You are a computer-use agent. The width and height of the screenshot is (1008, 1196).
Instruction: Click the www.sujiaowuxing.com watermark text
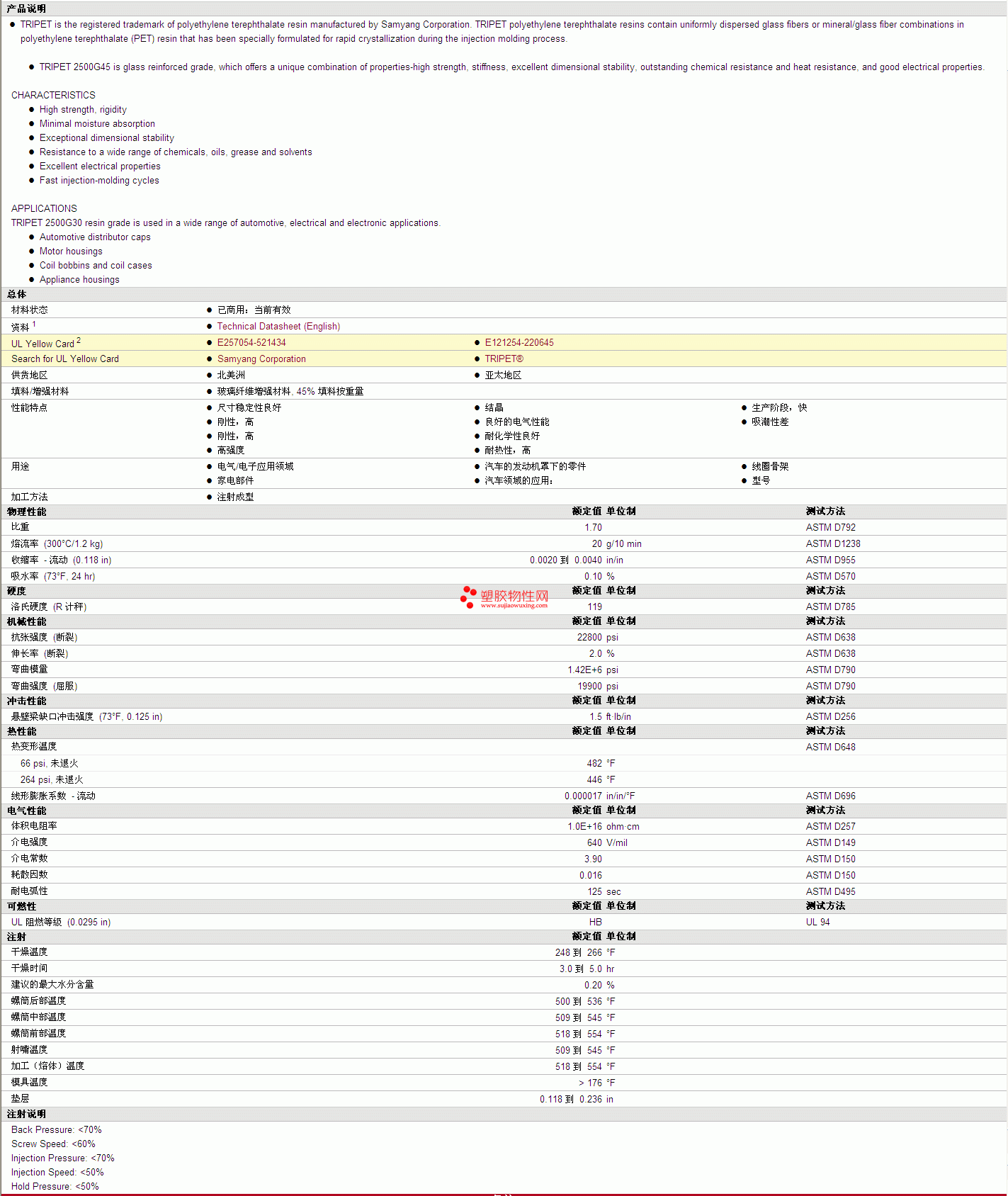[x=514, y=606]
